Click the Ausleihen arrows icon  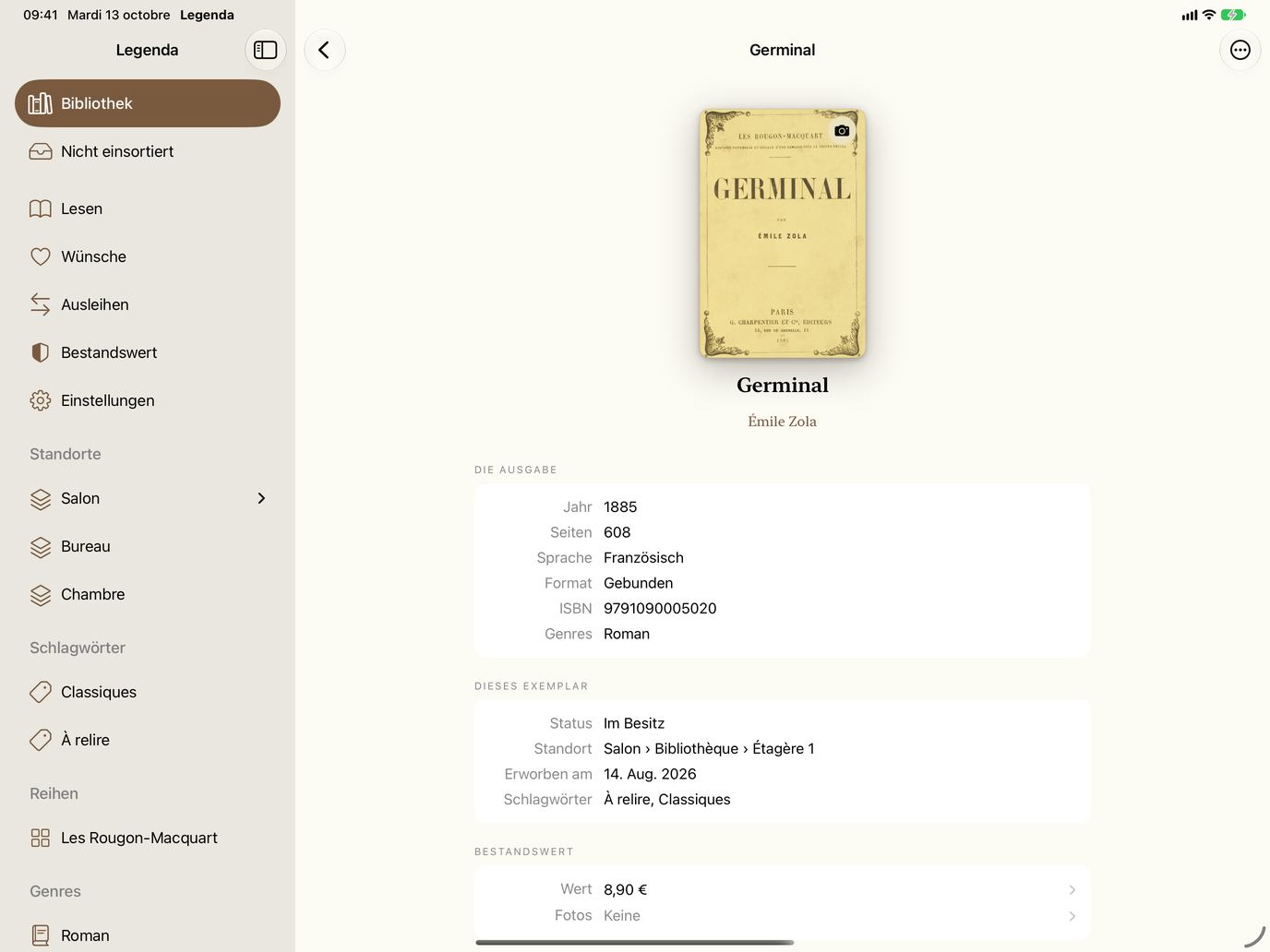click(x=41, y=304)
